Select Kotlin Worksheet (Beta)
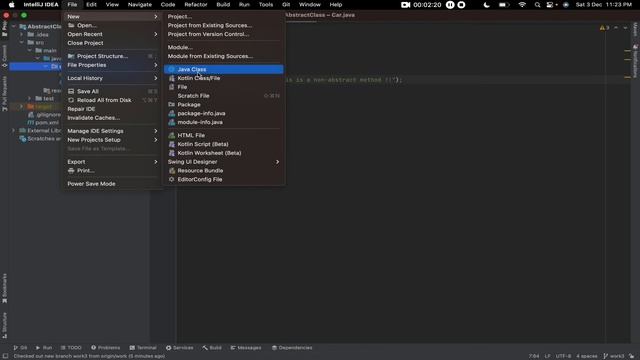 tap(223, 153)
